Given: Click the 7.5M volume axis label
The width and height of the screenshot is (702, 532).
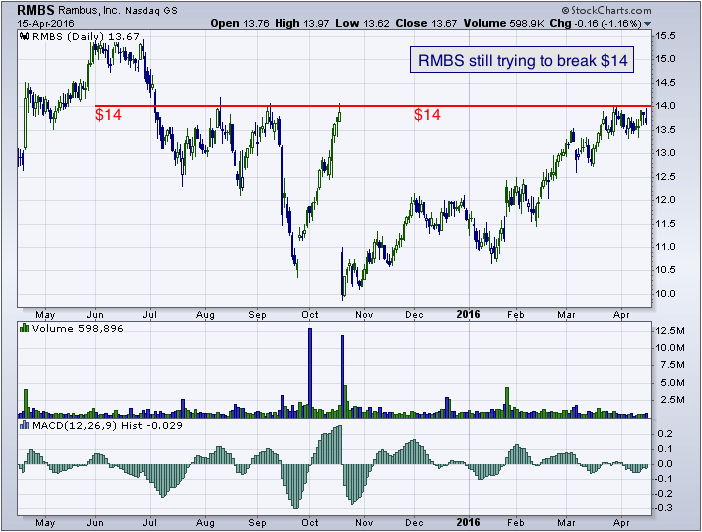Looking at the screenshot, I should [x=673, y=365].
